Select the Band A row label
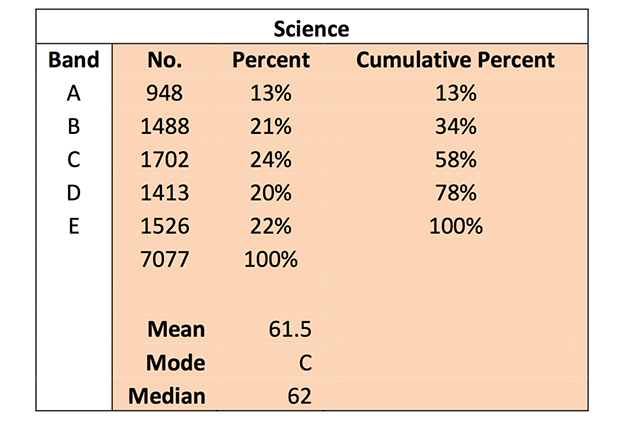Viewport: 635px width, 423px height. [x=74, y=94]
